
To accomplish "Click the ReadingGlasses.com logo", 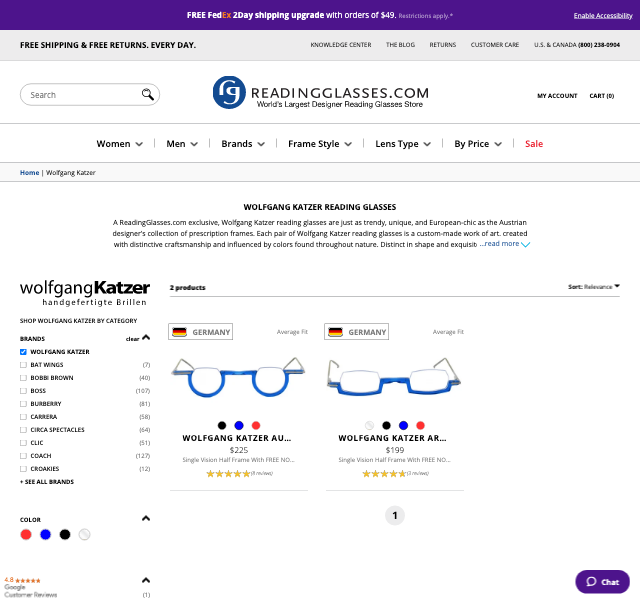I will pyautogui.click(x=320, y=93).
